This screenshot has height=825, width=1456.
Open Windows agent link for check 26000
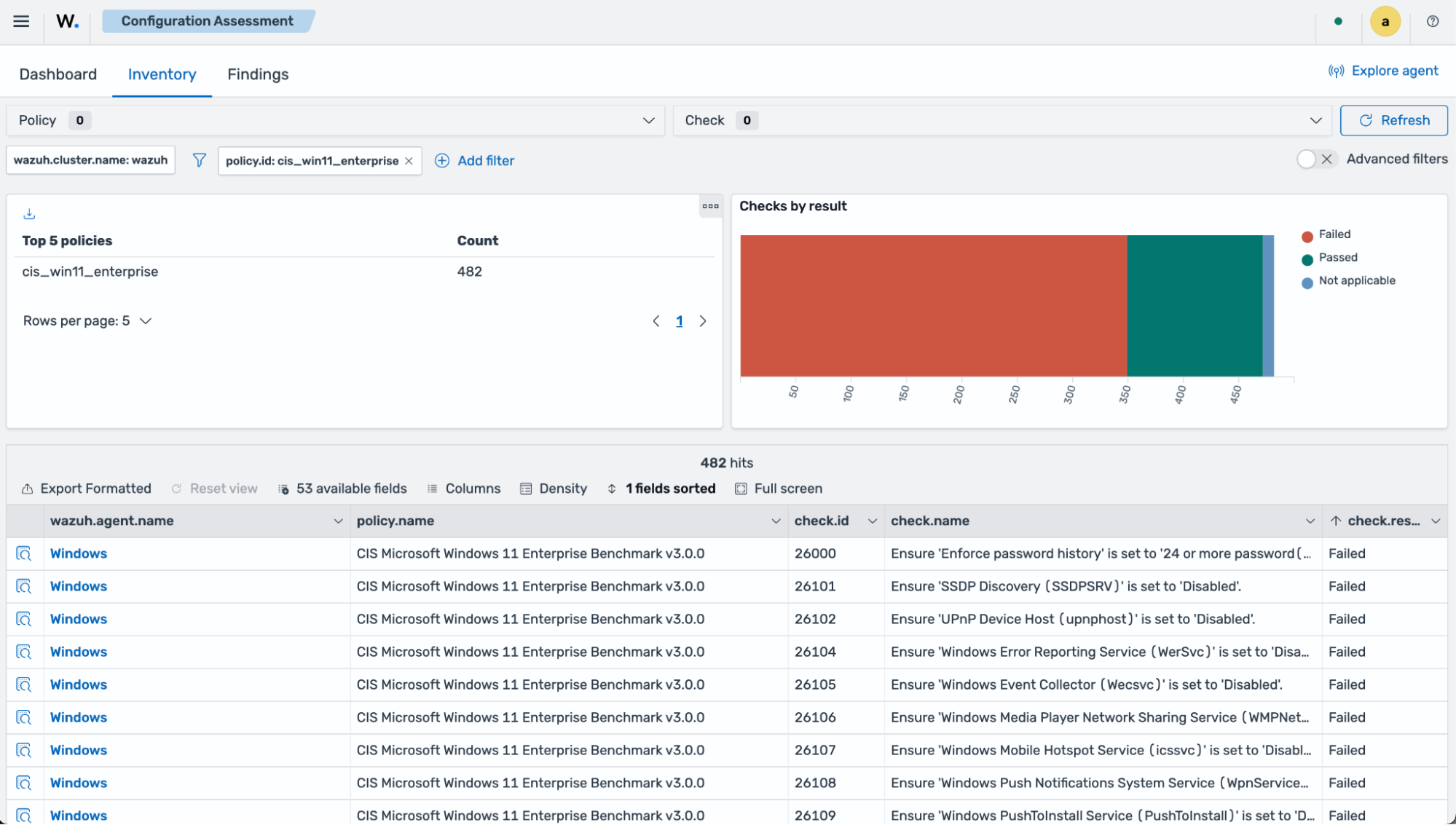point(79,553)
